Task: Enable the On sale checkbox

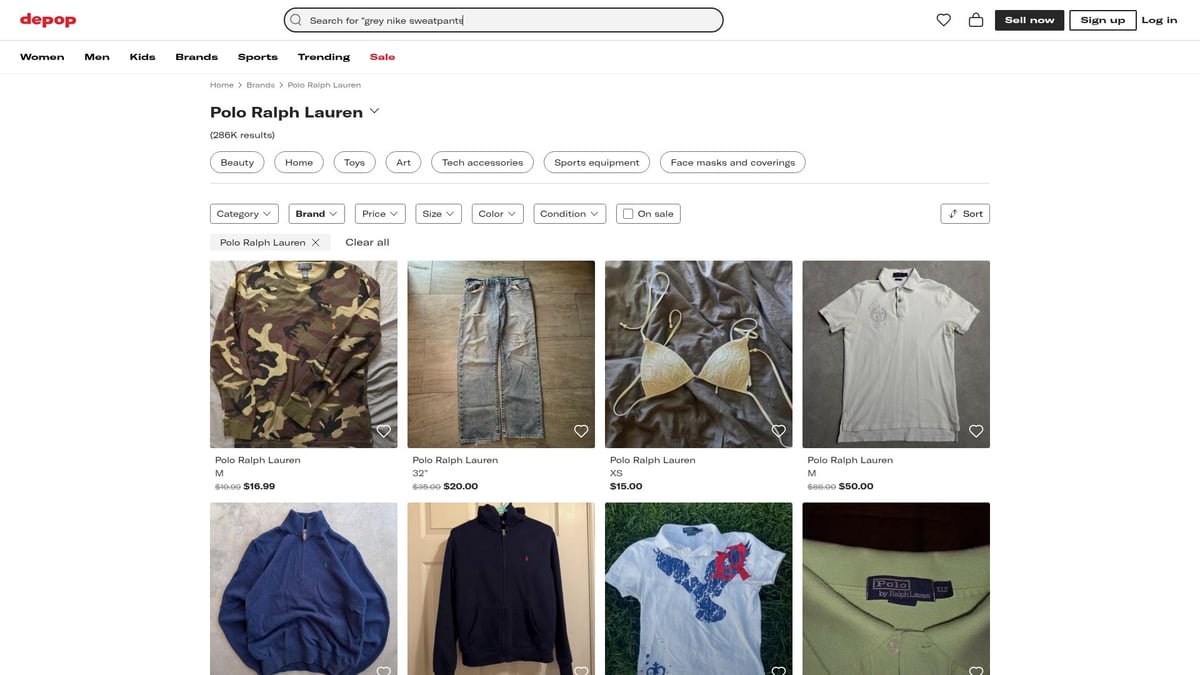Action: (628, 214)
